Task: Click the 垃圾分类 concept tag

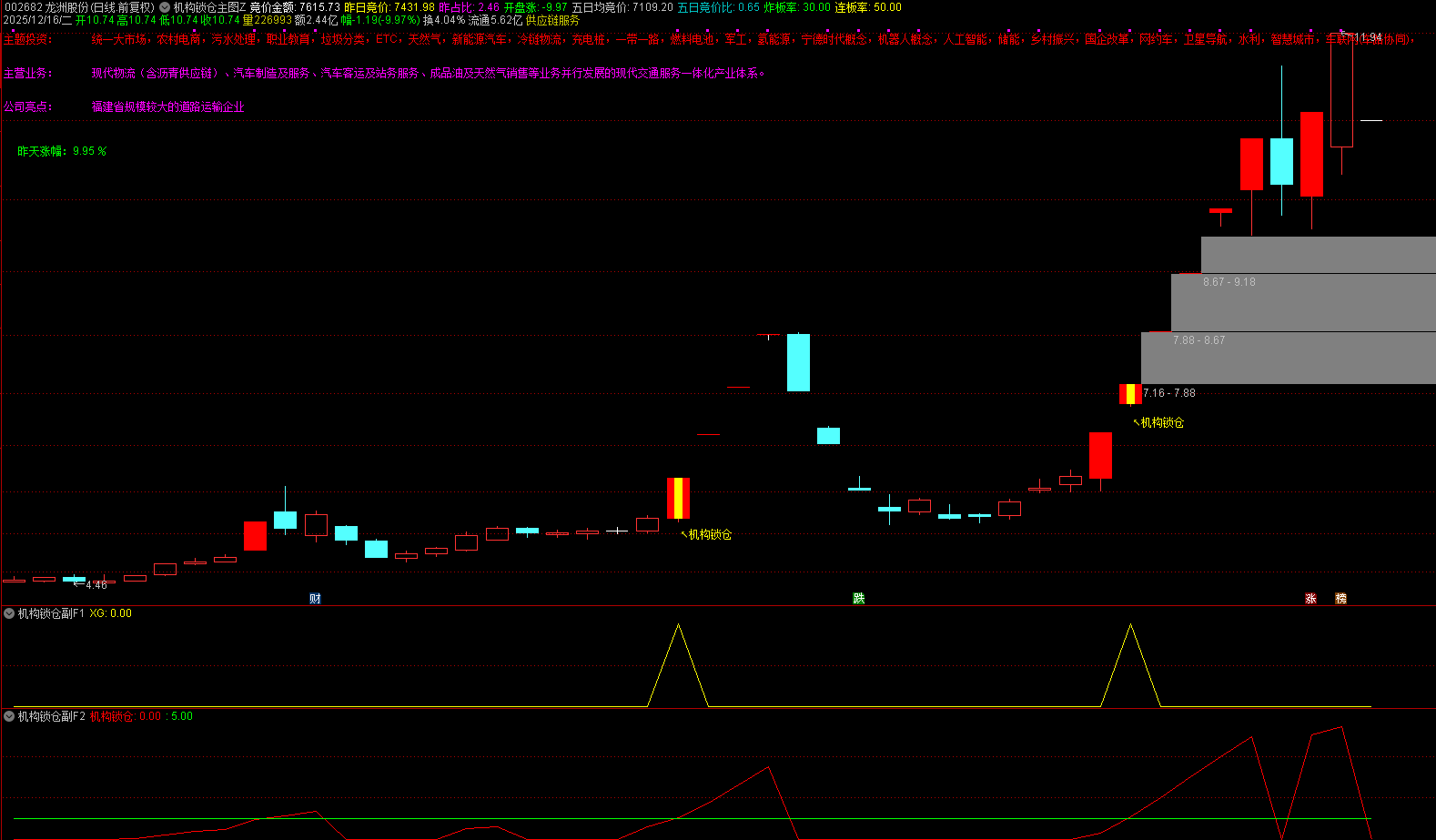Action: [342, 40]
